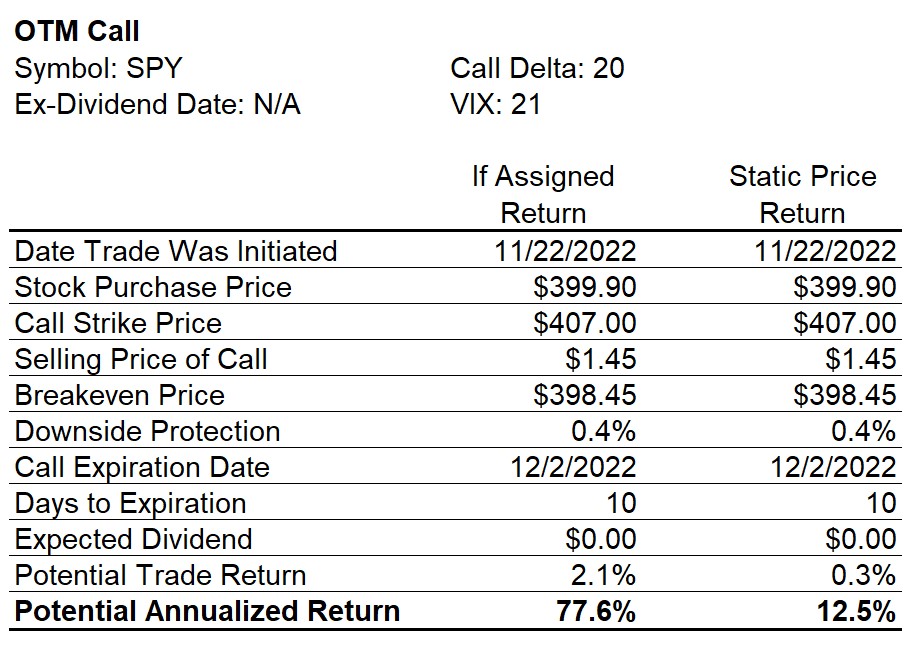Click the VIX: 21 label
916x650 pixels.
coord(495,105)
